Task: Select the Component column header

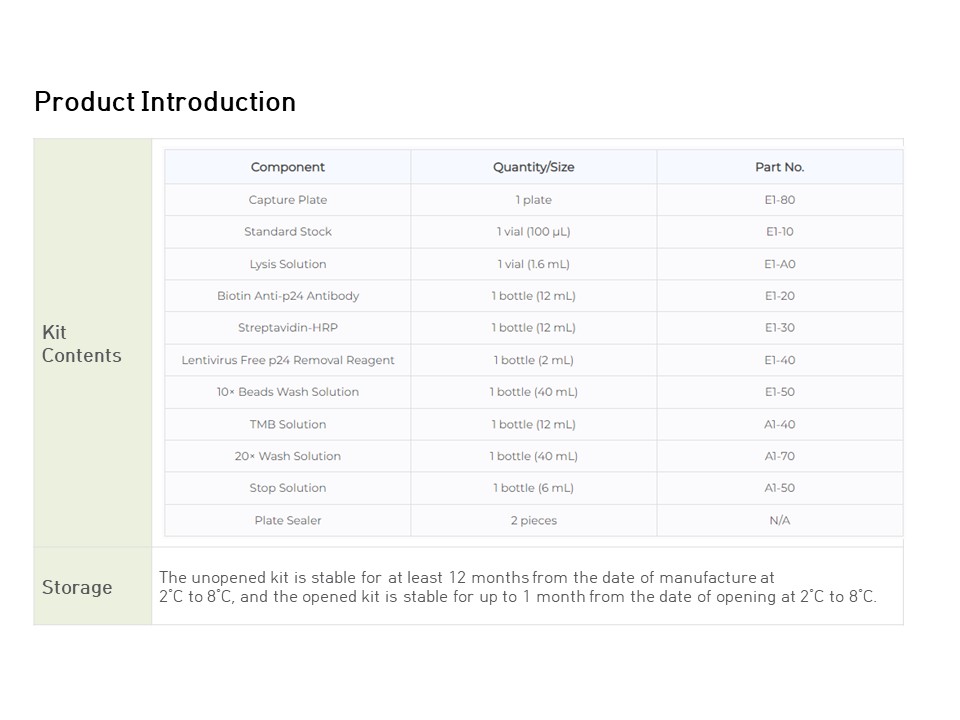Action: pyautogui.click(x=288, y=167)
